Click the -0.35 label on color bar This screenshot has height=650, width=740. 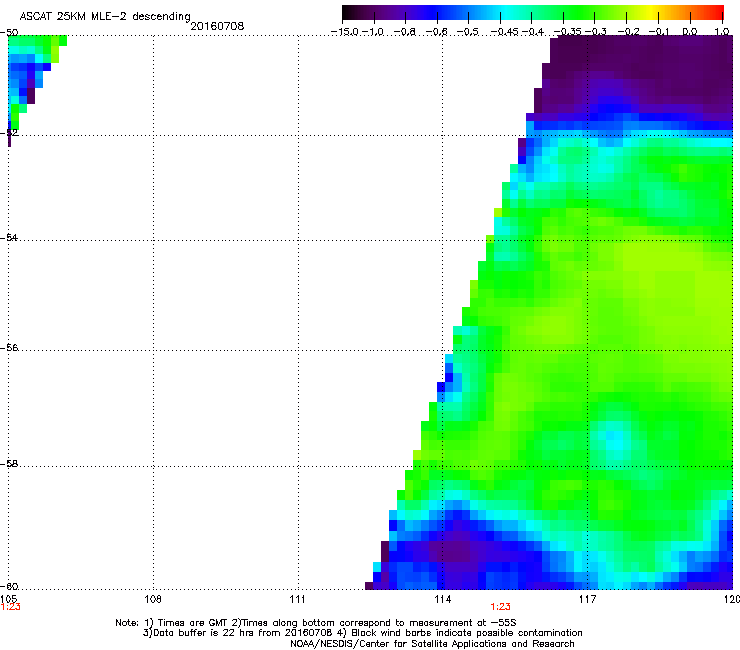click(x=568, y=32)
